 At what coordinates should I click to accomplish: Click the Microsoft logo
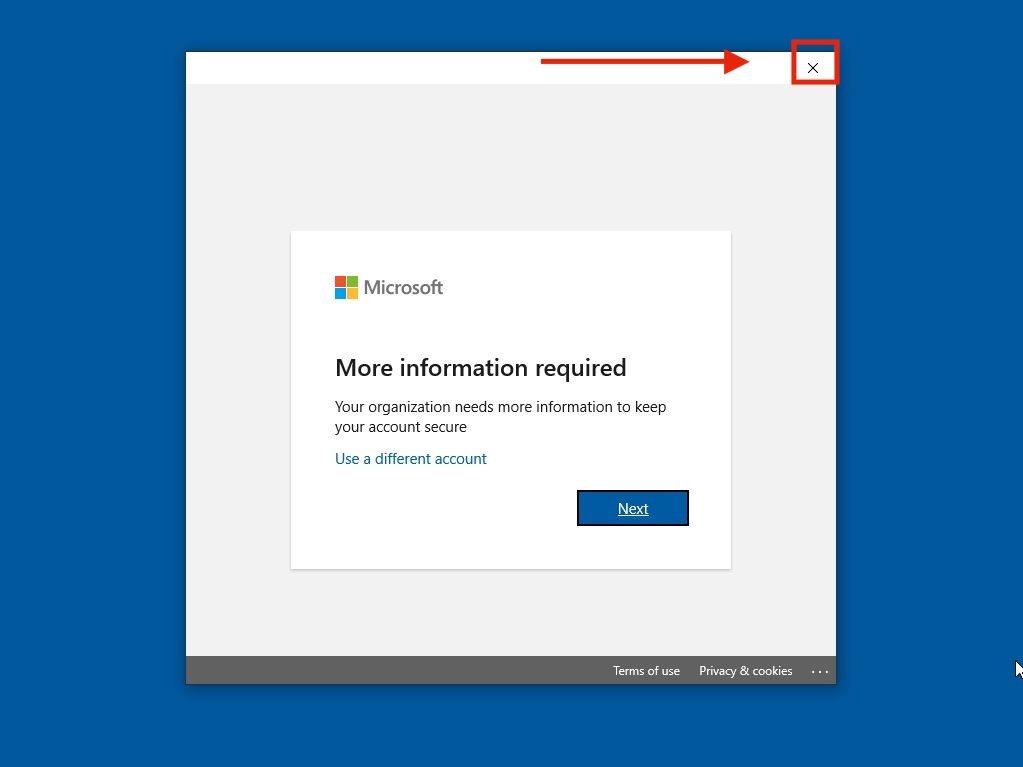[x=389, y=288]
